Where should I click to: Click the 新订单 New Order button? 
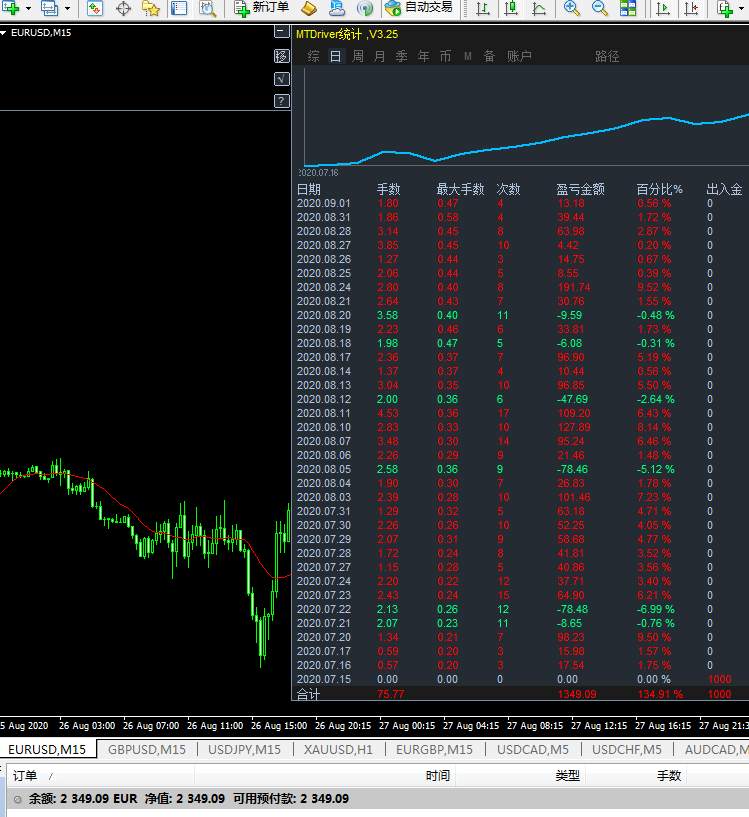pyautogui.click(x=261, y=8)
